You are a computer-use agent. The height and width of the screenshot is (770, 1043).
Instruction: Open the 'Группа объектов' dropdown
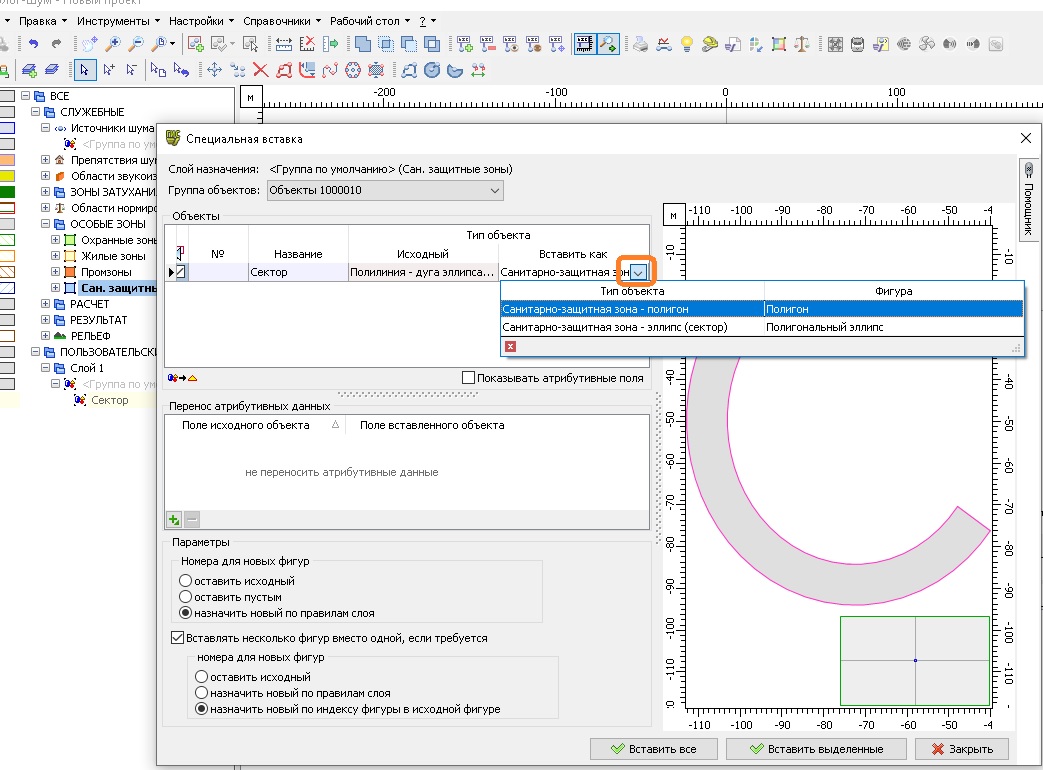495,190
